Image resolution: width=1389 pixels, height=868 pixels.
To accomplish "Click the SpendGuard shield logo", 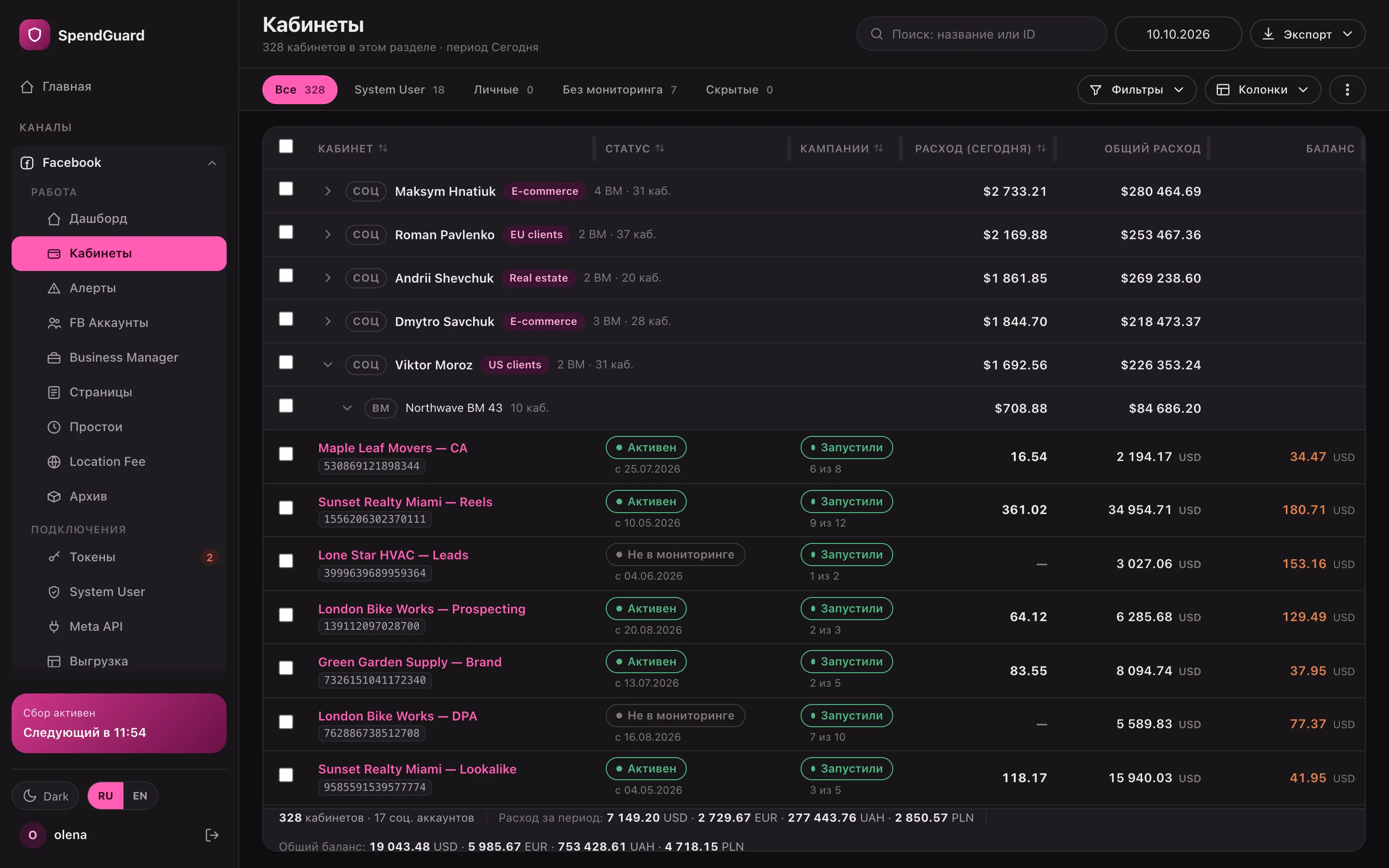I will click(34, 35).
